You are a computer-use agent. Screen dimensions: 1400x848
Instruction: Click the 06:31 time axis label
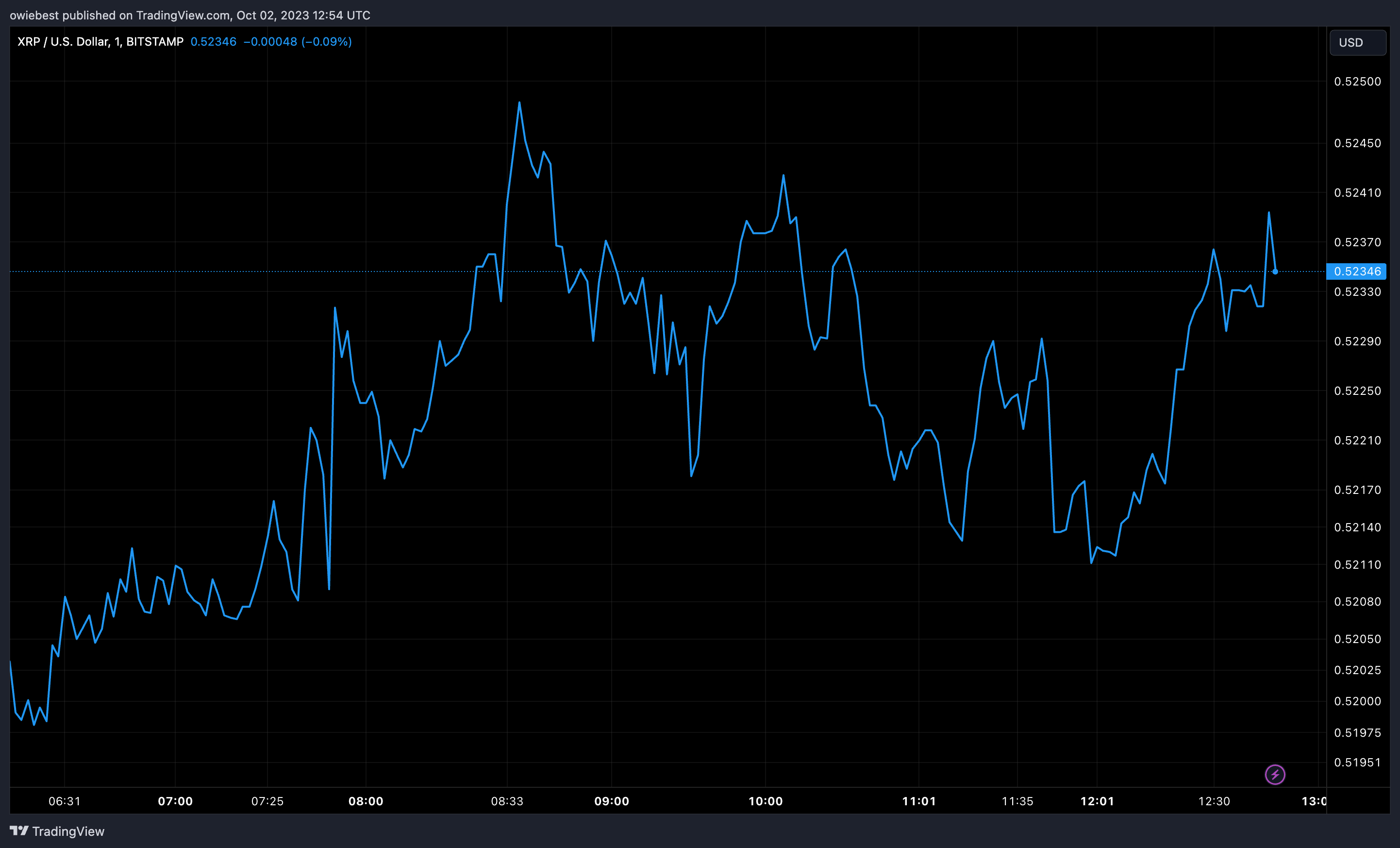tap(64, 801)
